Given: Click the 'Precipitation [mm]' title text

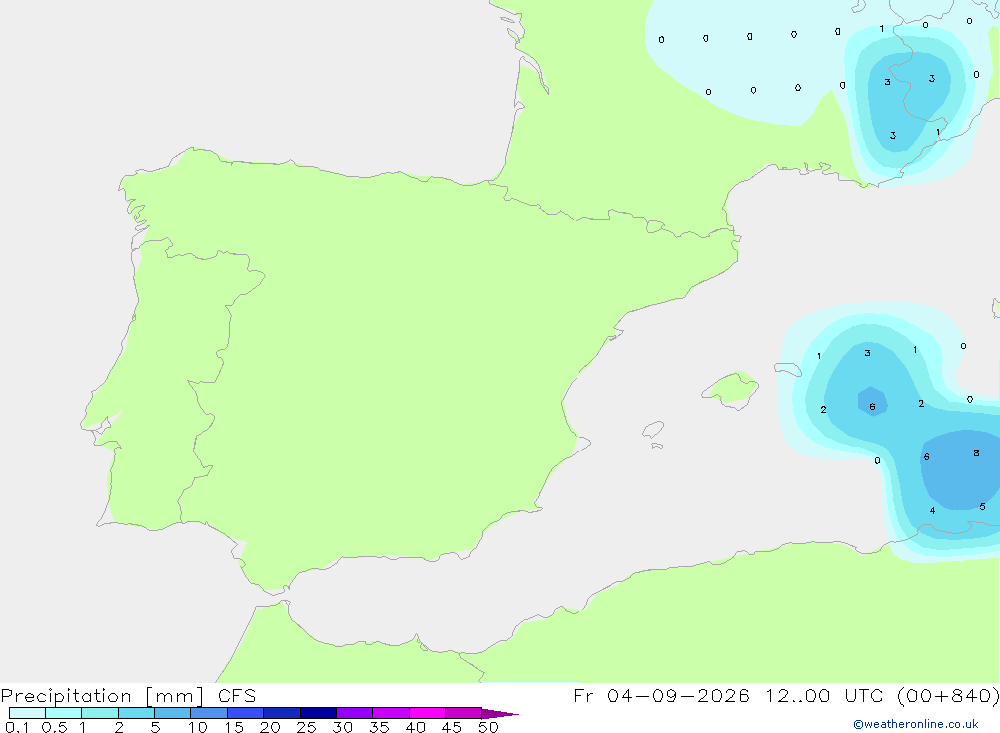Looking at the screenshot, I should point(103,696).
